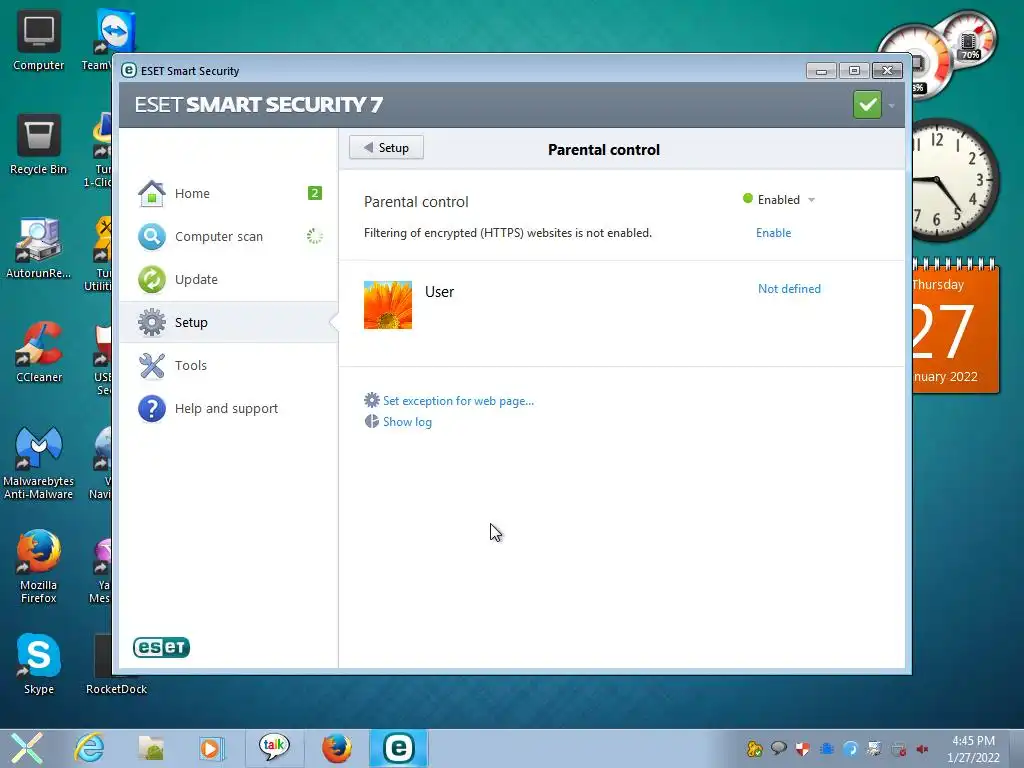Expand the arrow next to status checkmark

(891, 105)
